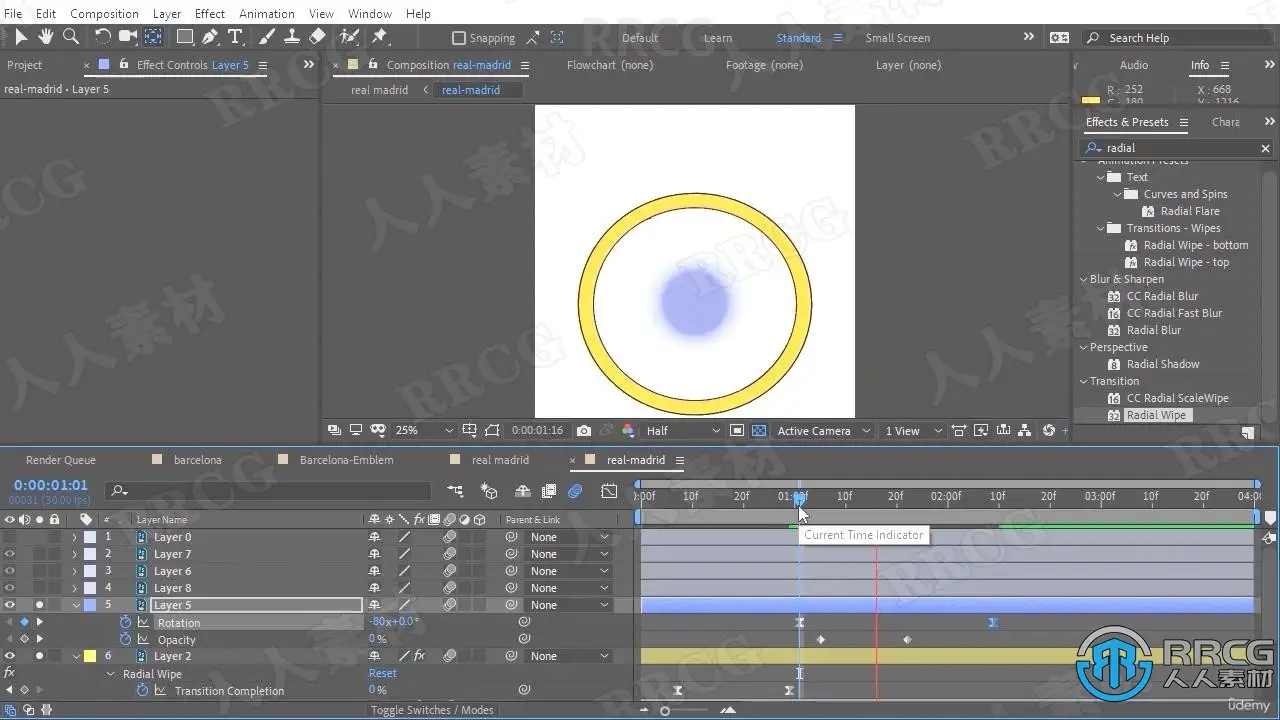Select the Type tool
This screenshot has width=1280, height=720.
pyautogui.click(x=235, y=37)
